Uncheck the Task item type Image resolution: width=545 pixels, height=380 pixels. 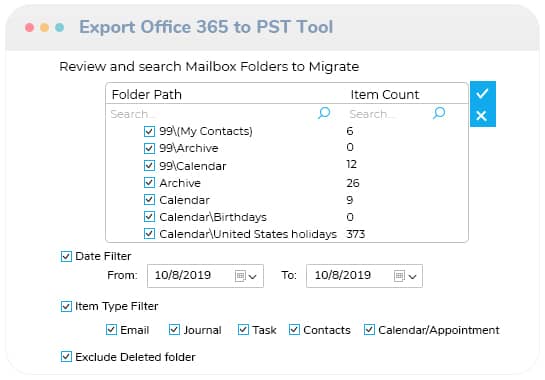tap(243, 330)
